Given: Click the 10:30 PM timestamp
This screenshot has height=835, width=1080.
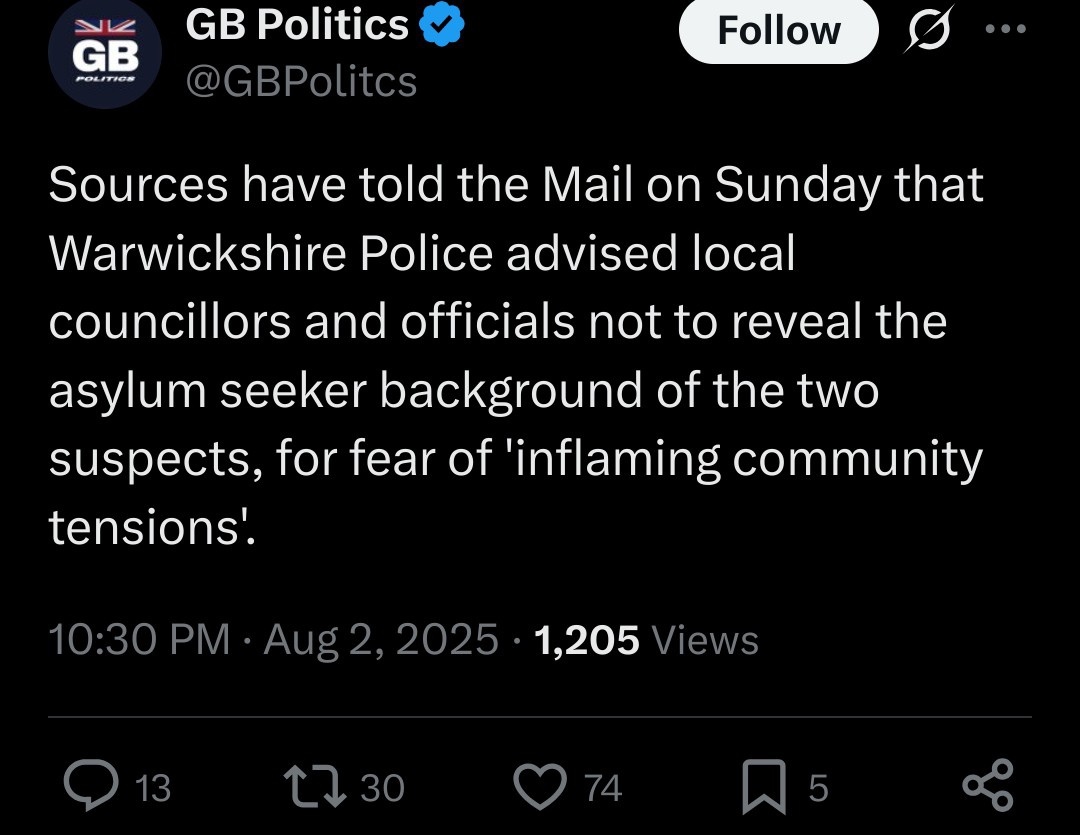Looking at the screenshot, I should (x=139, y=639).
